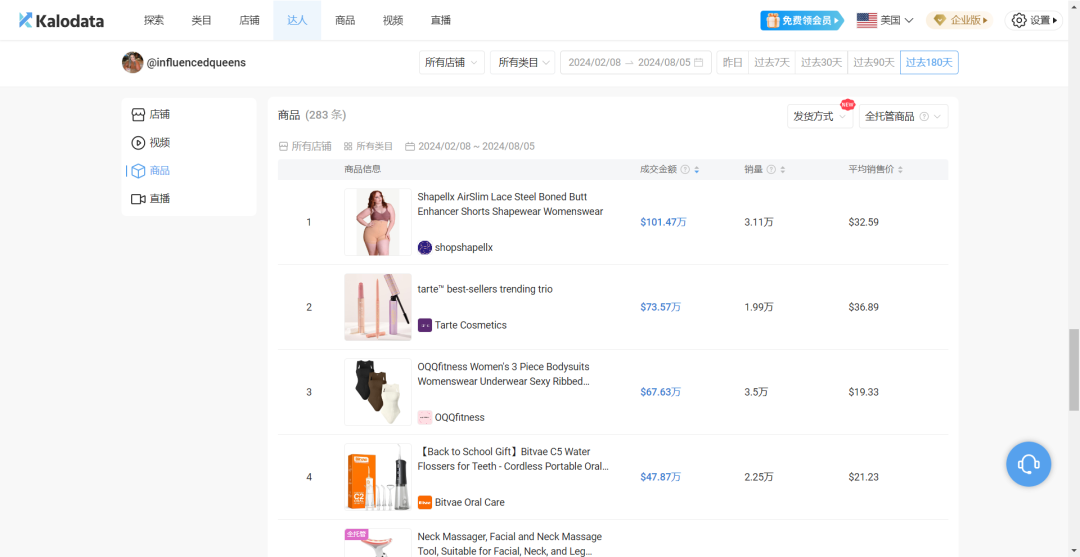
Task: Click the shopshapellx shop logo icon
Action: point(425,247)
